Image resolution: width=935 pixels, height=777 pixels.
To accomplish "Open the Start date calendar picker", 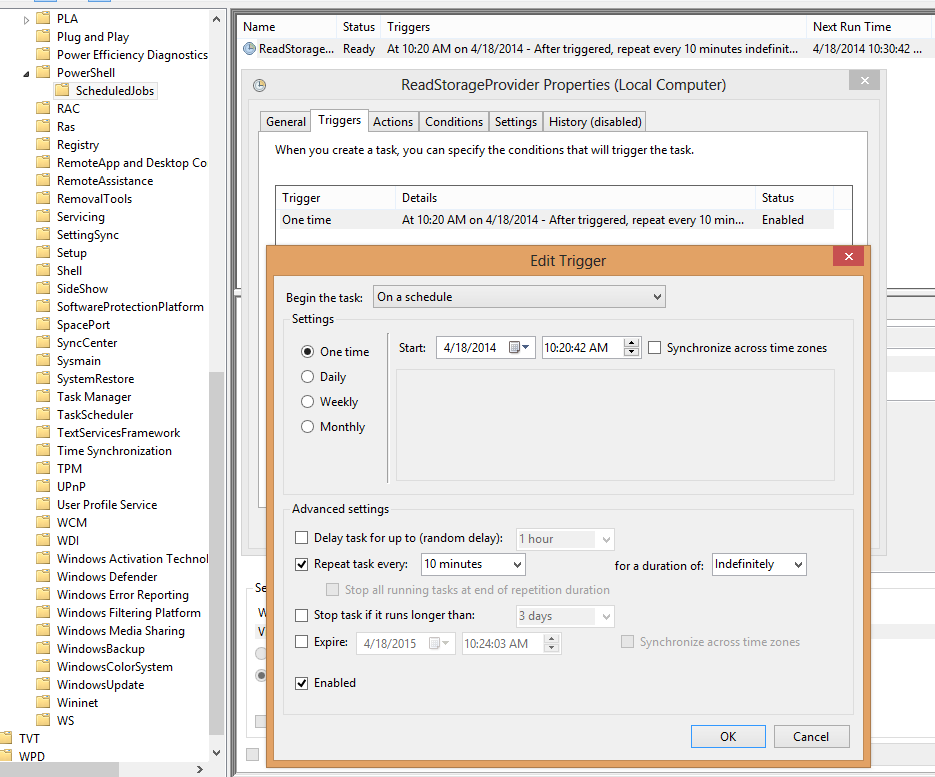I will [x=520, y=348].
